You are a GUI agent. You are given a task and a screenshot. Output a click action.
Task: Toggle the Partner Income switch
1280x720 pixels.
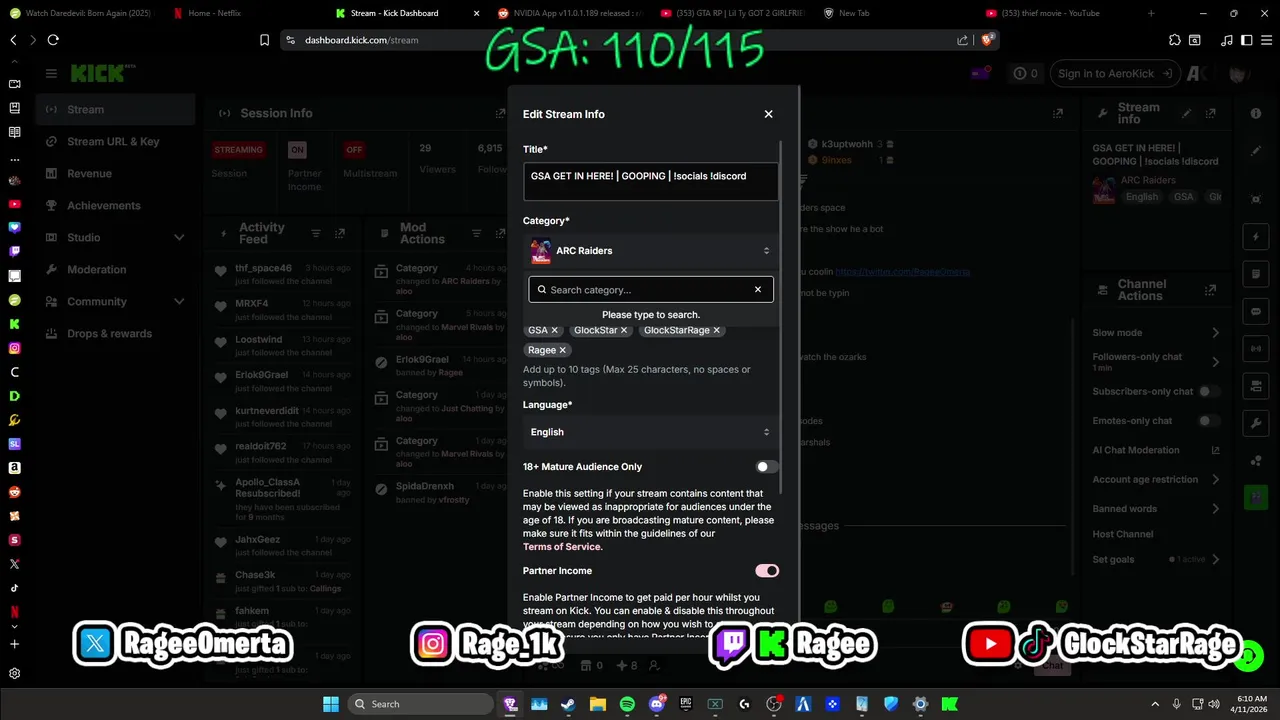[767, 571]
